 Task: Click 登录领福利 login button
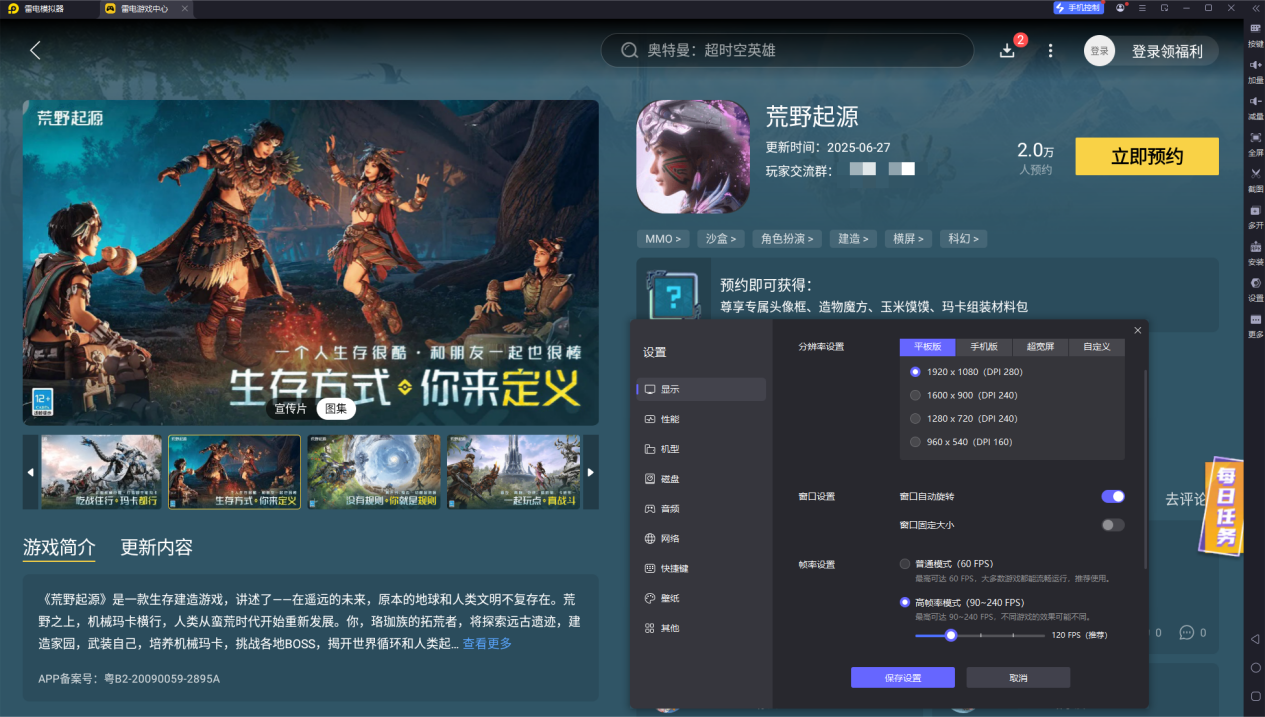[x=1167, y=51]
